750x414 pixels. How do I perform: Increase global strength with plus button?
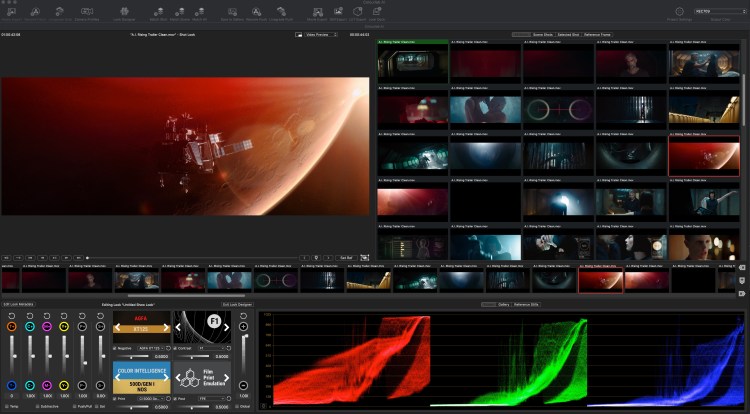click(x=243, y=327)
